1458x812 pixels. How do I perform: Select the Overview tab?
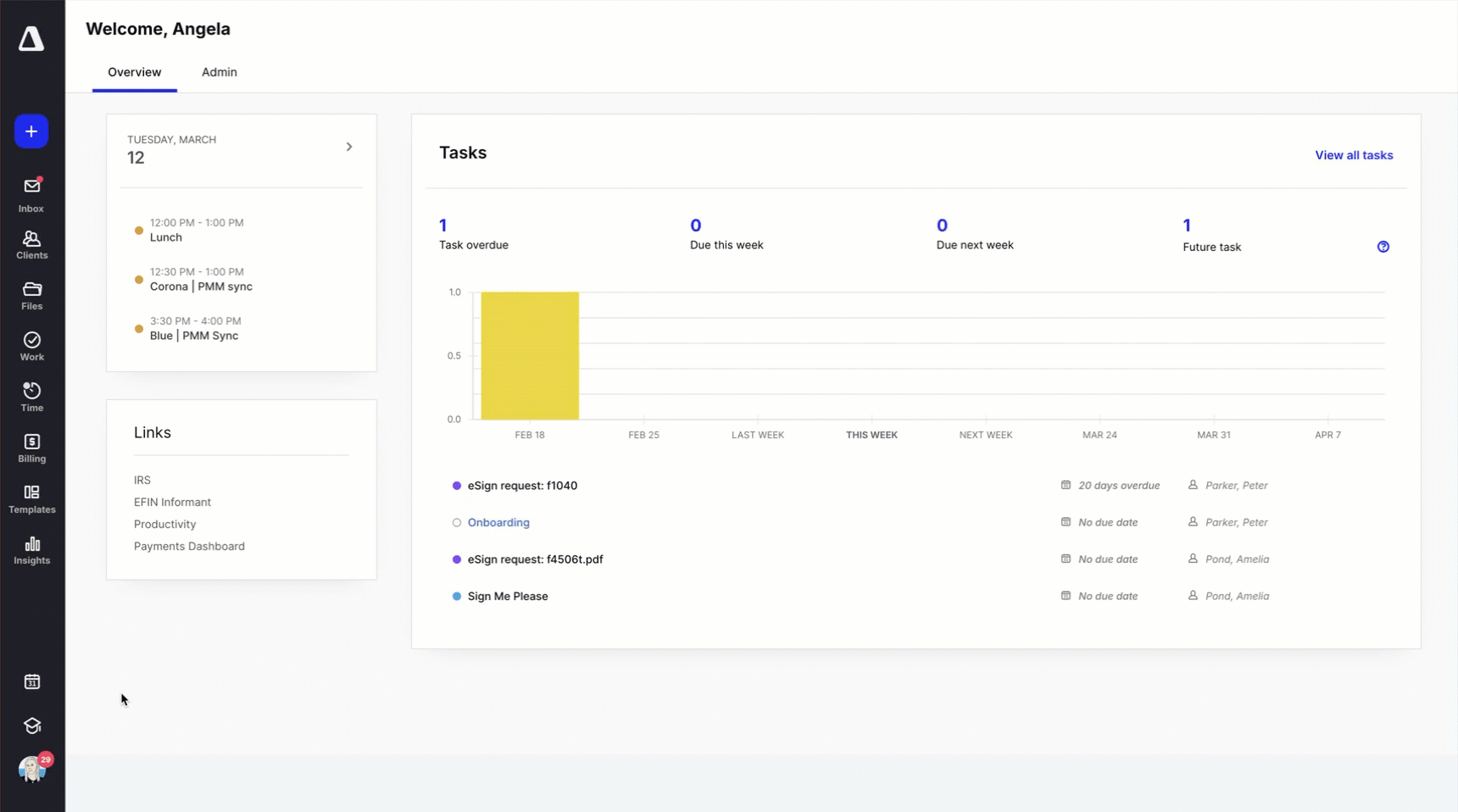[134, 72]
